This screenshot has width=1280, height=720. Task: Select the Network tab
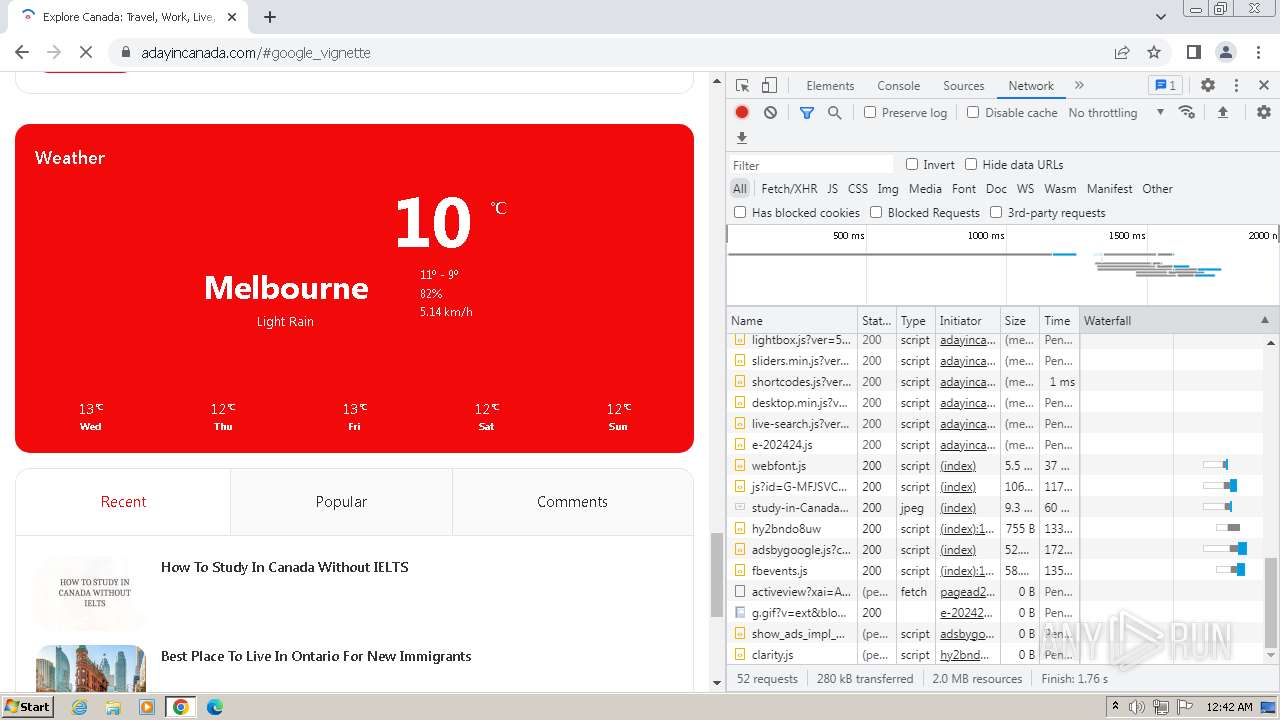click(x=1031, y=86)
